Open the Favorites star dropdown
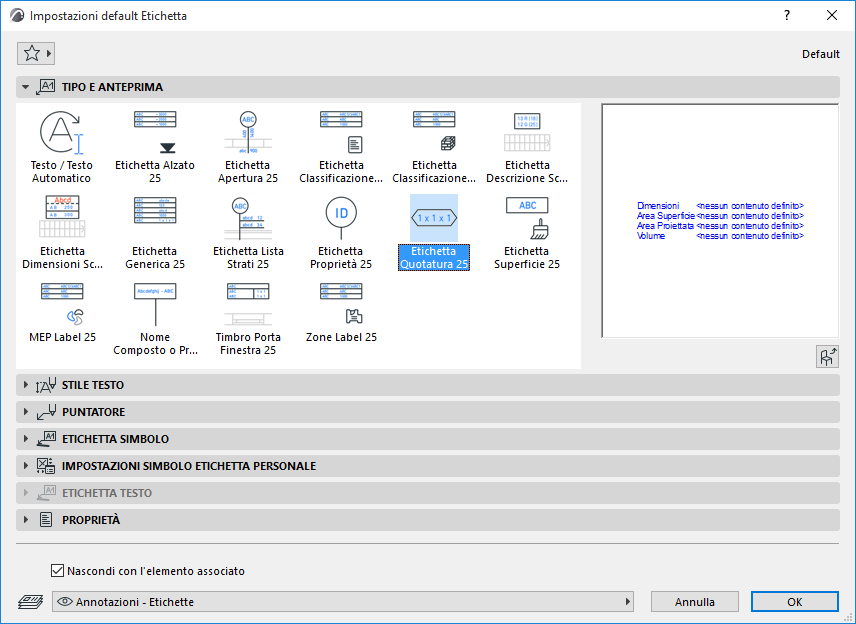Screen dimensions: 856x624 coord(36,54)
